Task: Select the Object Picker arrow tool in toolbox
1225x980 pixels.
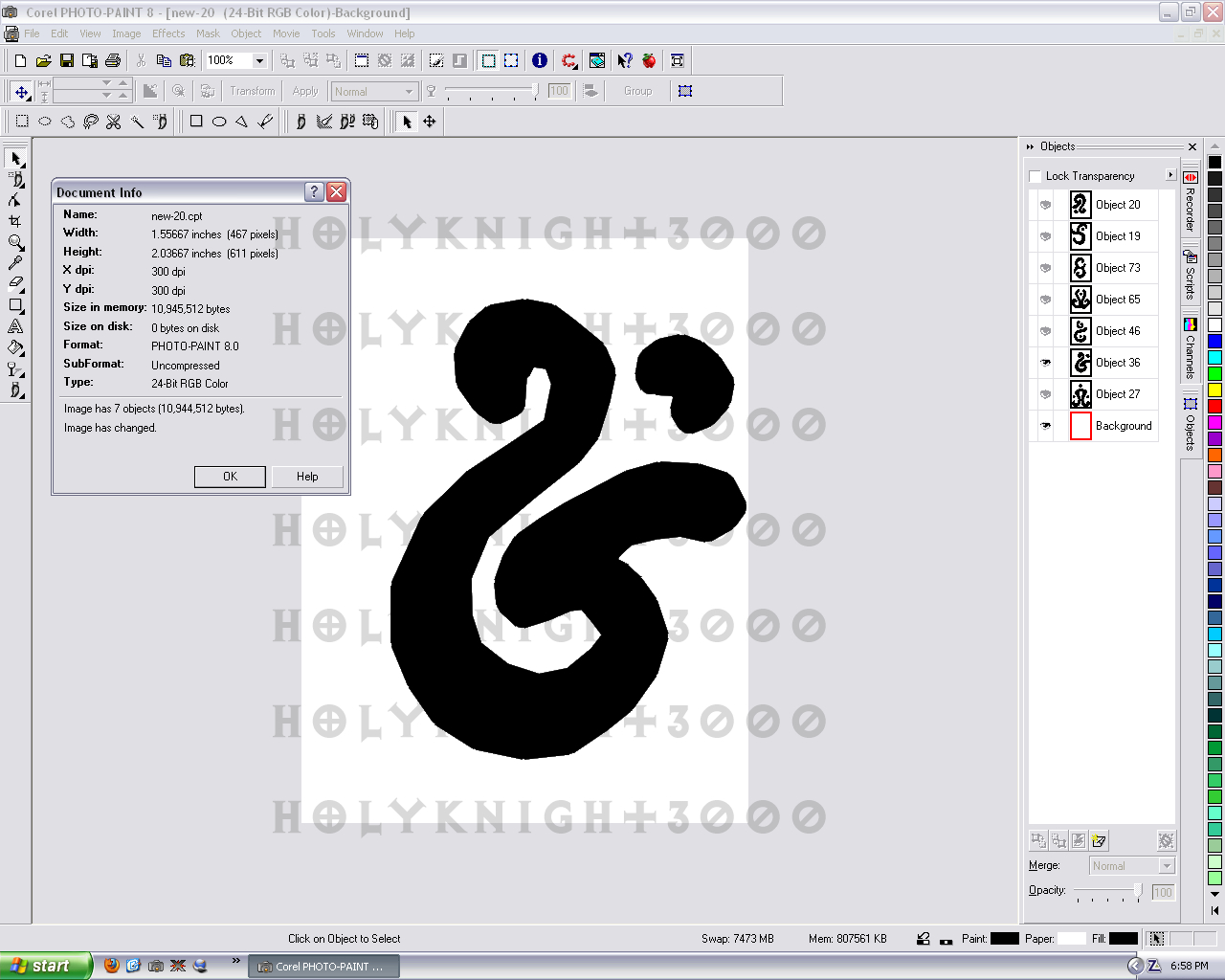Action: point(15,158)
